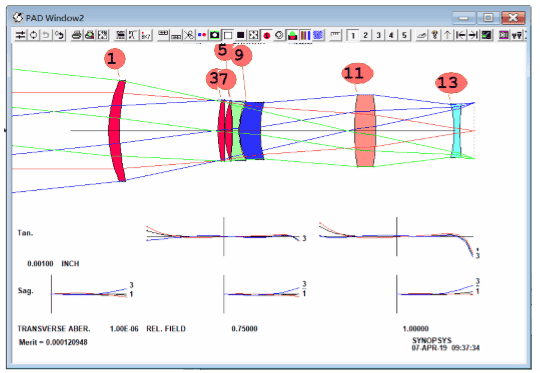Select view configuration button 4
Image resolution: width=540 pixels, height=373 pixels.
point(391,35)
